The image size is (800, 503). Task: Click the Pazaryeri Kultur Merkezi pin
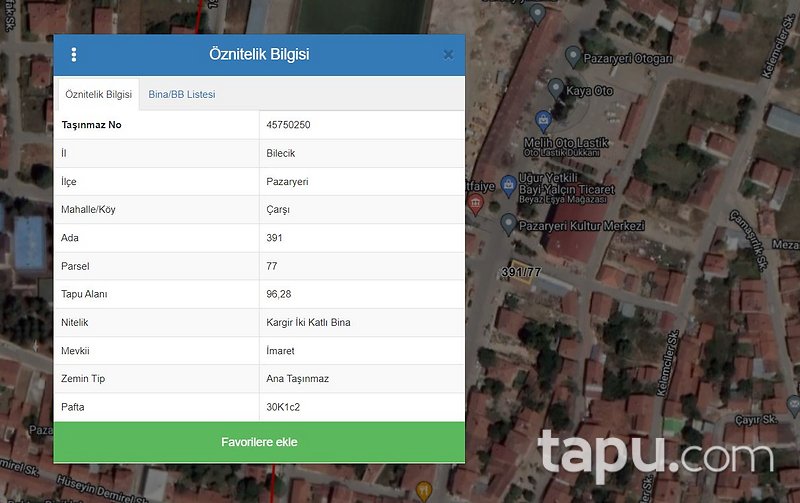pos(508,224)
